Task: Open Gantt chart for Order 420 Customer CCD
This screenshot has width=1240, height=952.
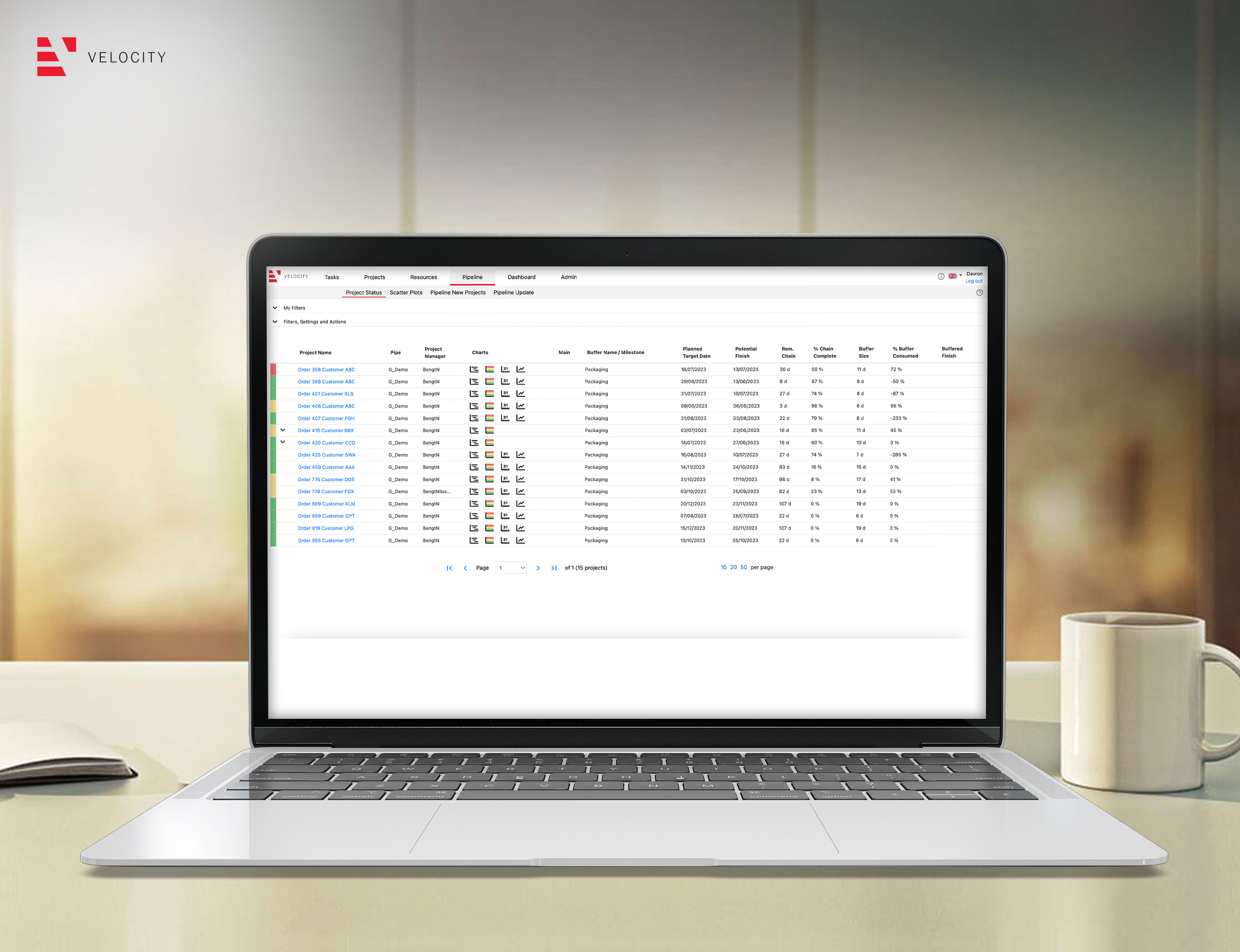Action: tap(474, 442)
